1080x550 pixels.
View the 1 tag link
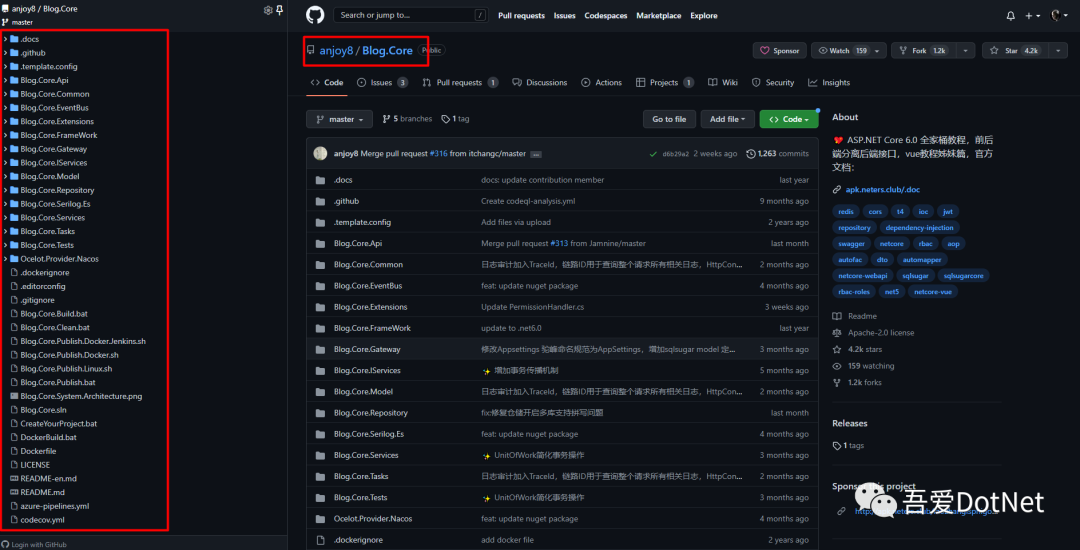coord(455,119)
